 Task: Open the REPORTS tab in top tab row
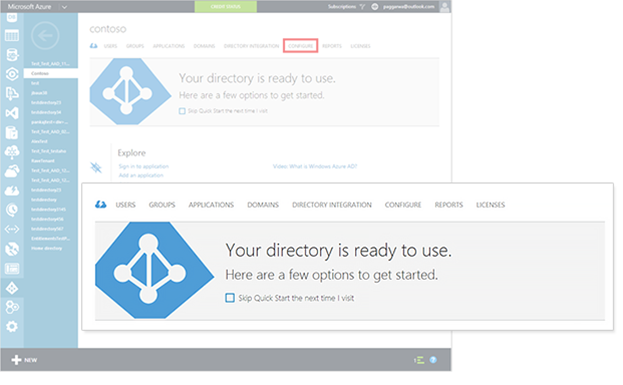point(332,46)
